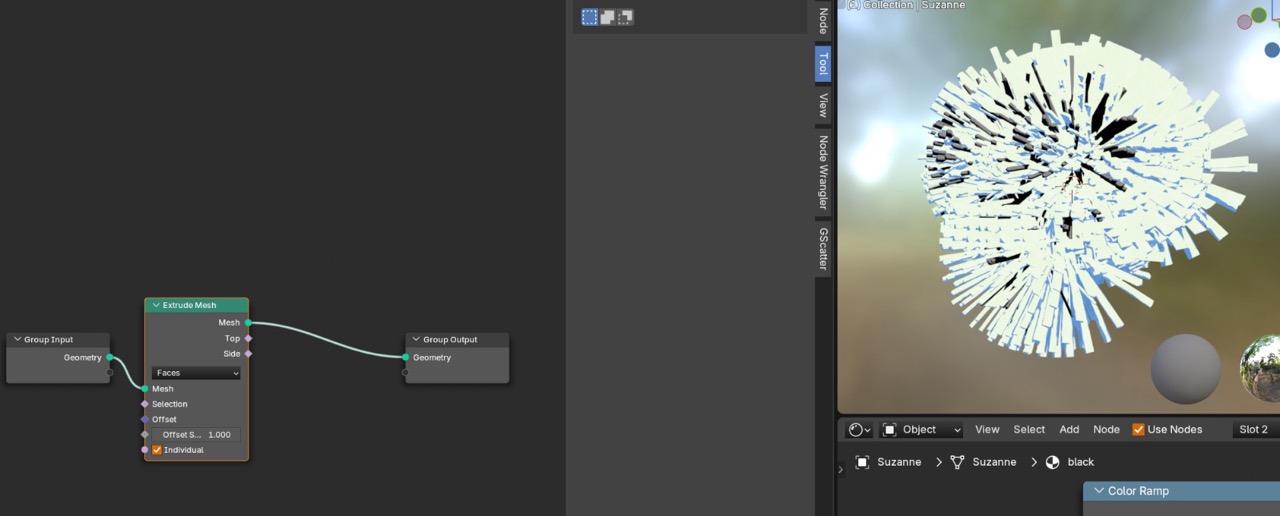The image size is (1280, 516).
Task: Open the Object shader type dropdown
Action: pyautogui.click(x=922, y=430)
